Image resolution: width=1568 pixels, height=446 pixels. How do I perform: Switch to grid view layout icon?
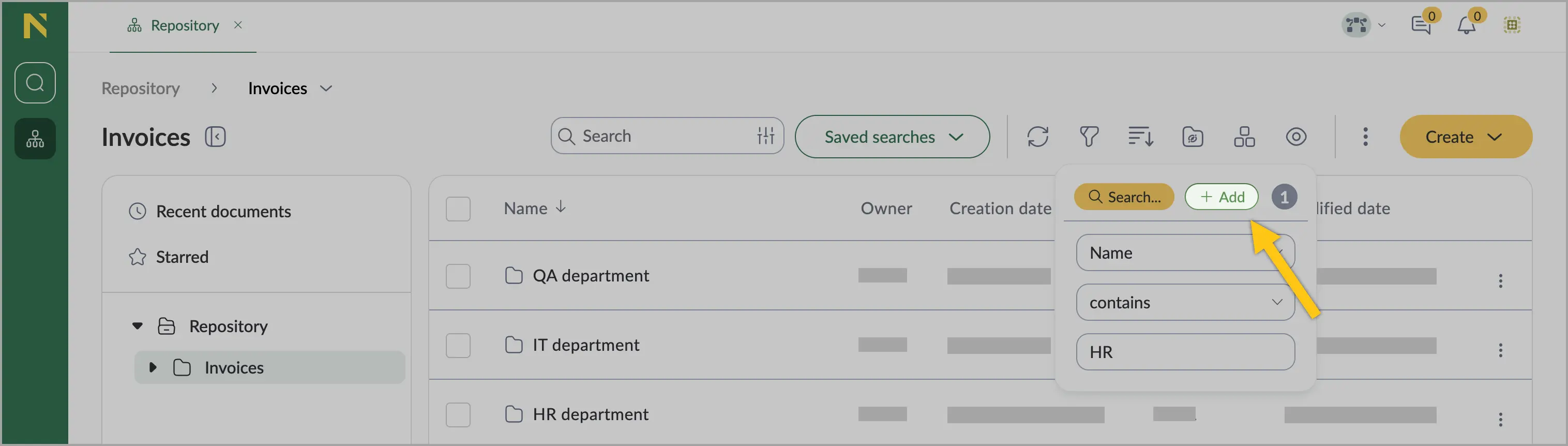(x=1244, y=137)
